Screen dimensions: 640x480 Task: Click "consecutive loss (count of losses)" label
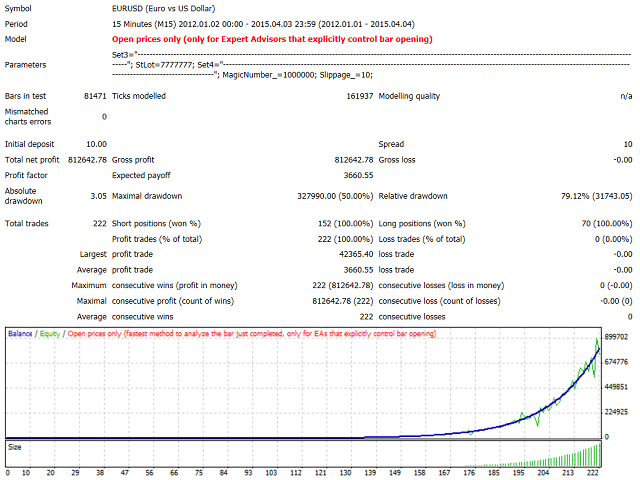pos(440,301)
